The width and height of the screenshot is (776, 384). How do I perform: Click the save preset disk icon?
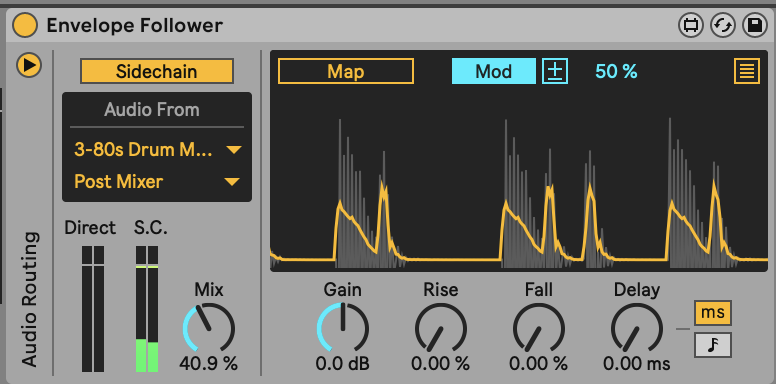[755, 25]
